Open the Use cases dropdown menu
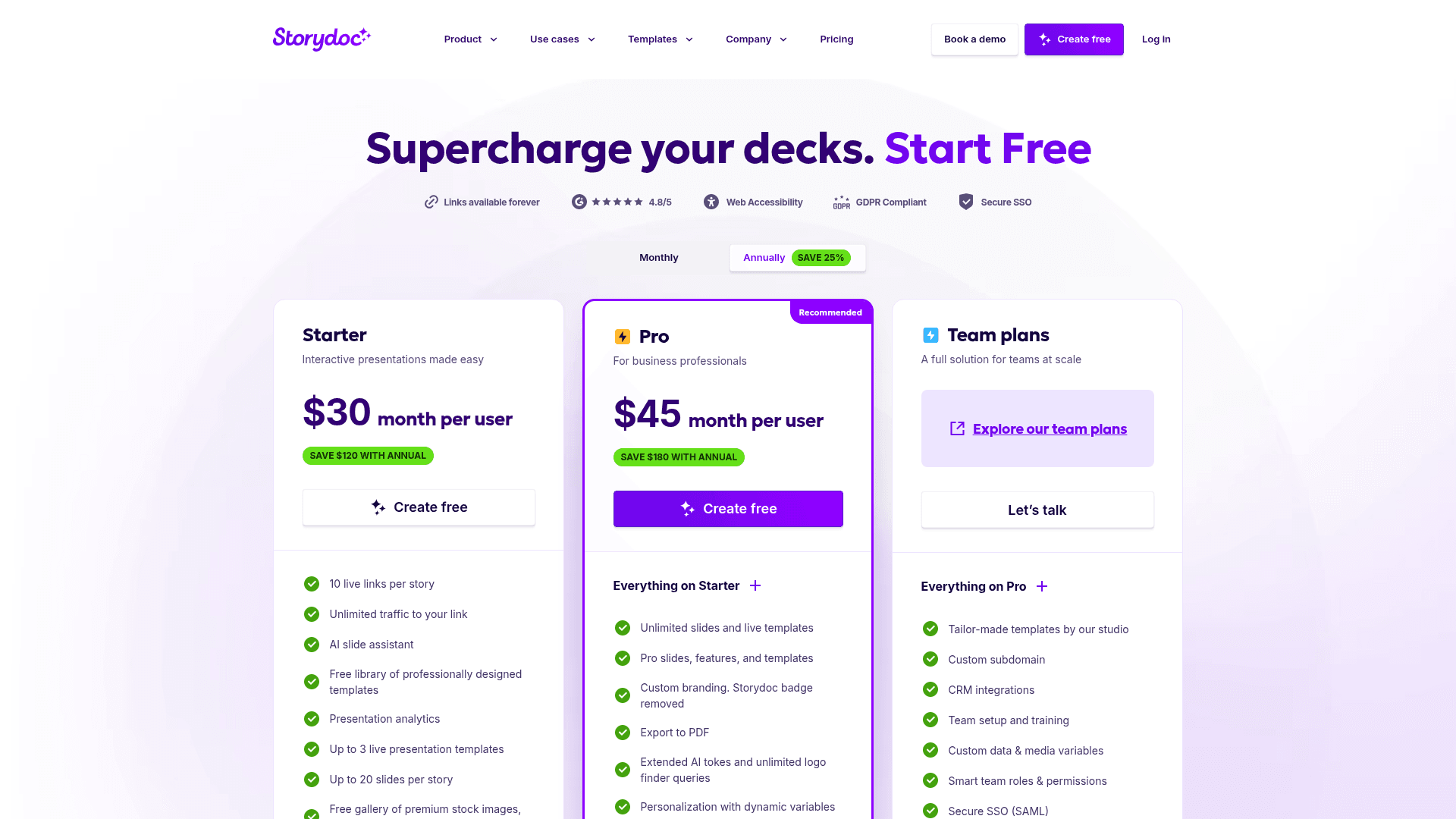The height and width of the screenshot is (819, 1456). pos(562,39)
